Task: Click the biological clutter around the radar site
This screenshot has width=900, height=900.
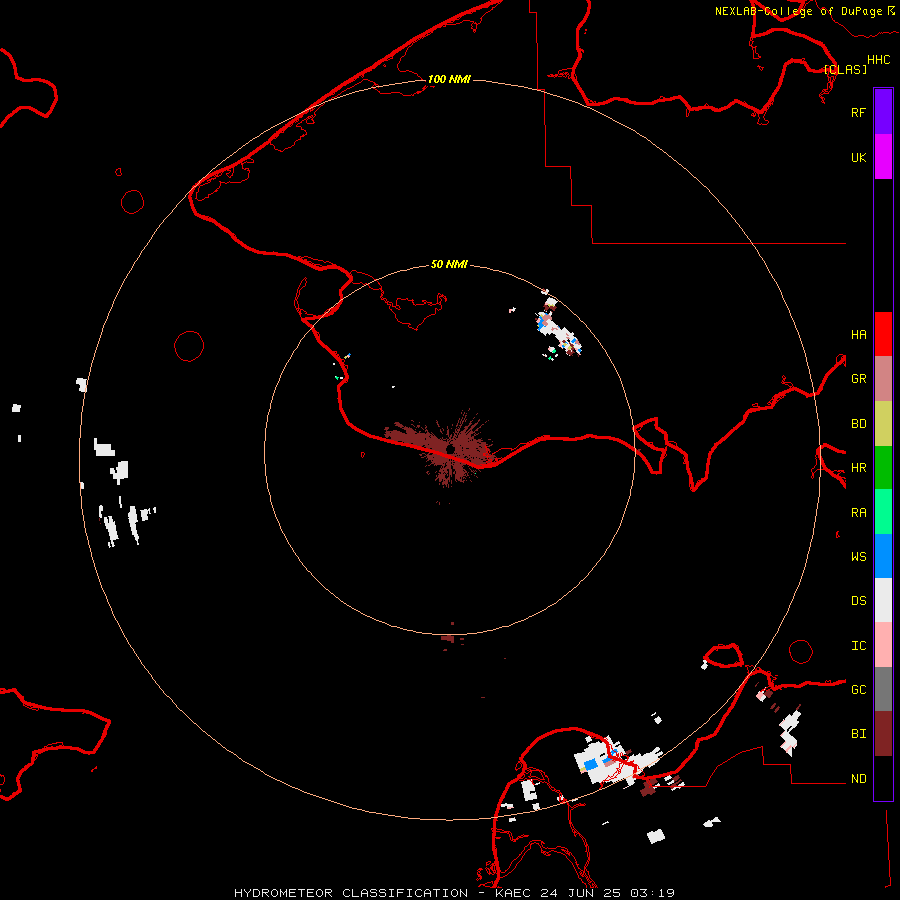Action: [x=439, y=447]
